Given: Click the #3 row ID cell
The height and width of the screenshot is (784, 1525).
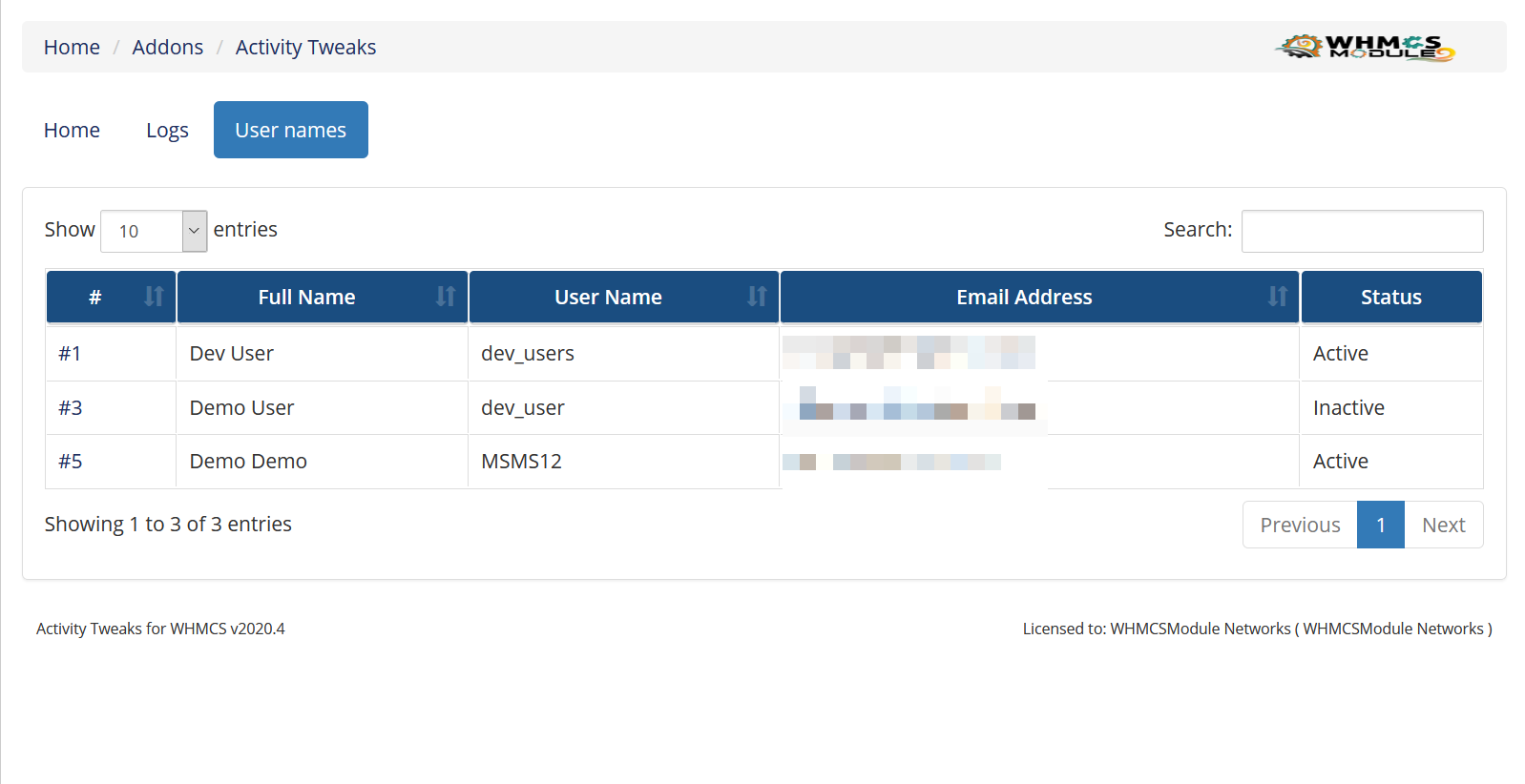Looking at the screenshot, I should click(111, 408).
